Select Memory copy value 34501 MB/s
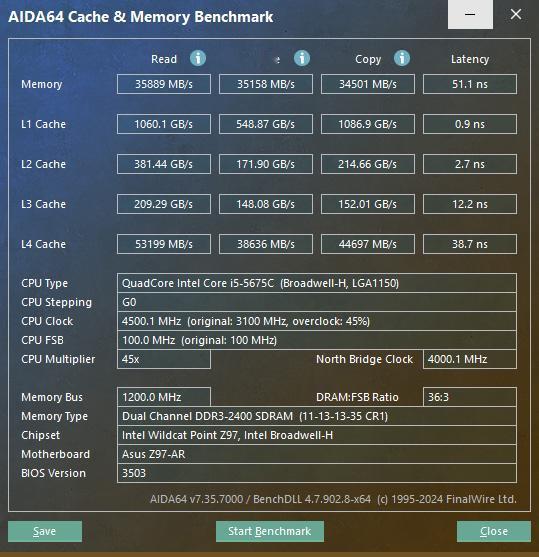Image resolution: width=539 pixels, height=557 pixels. [x=368, y=84]
